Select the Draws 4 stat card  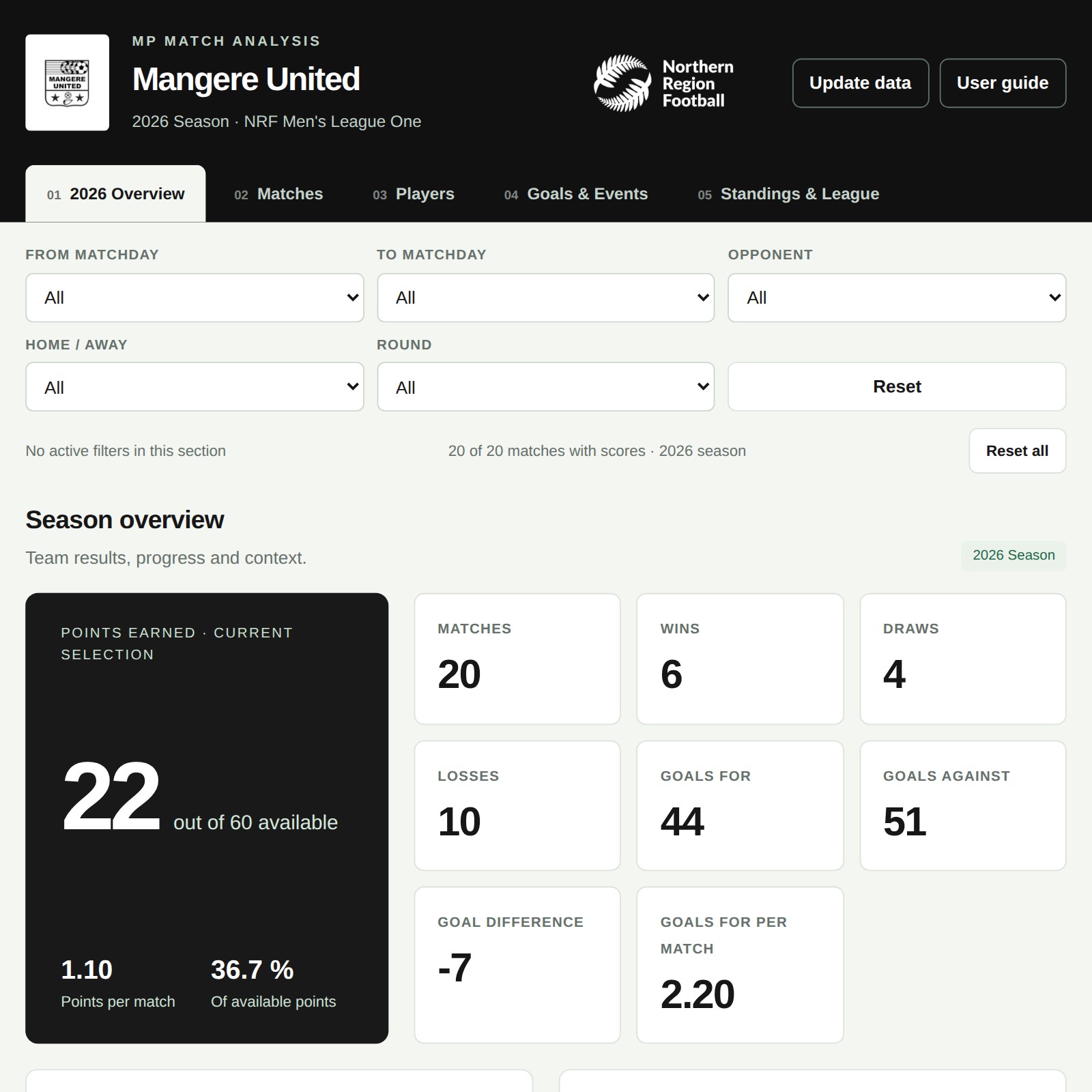(x=963, y=659)
